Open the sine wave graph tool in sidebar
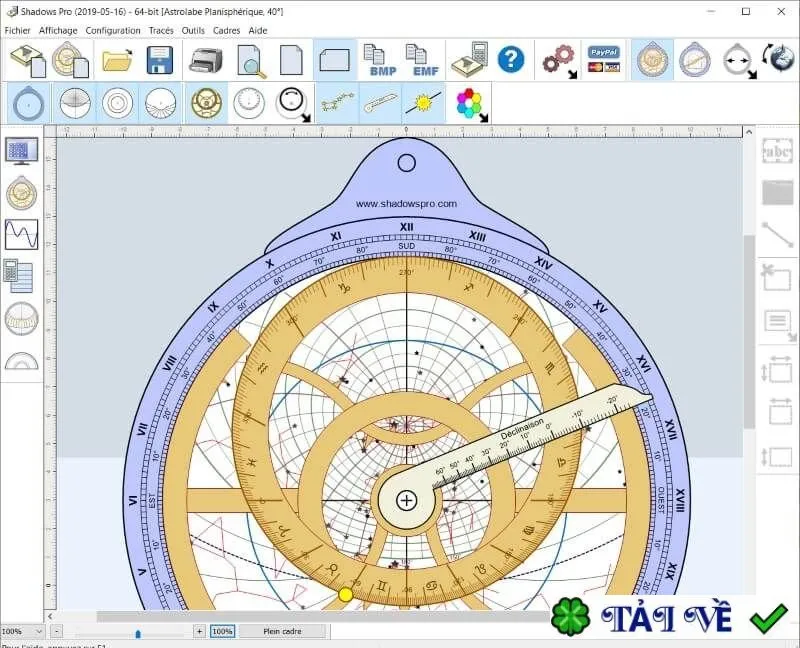 click(21, 234)
